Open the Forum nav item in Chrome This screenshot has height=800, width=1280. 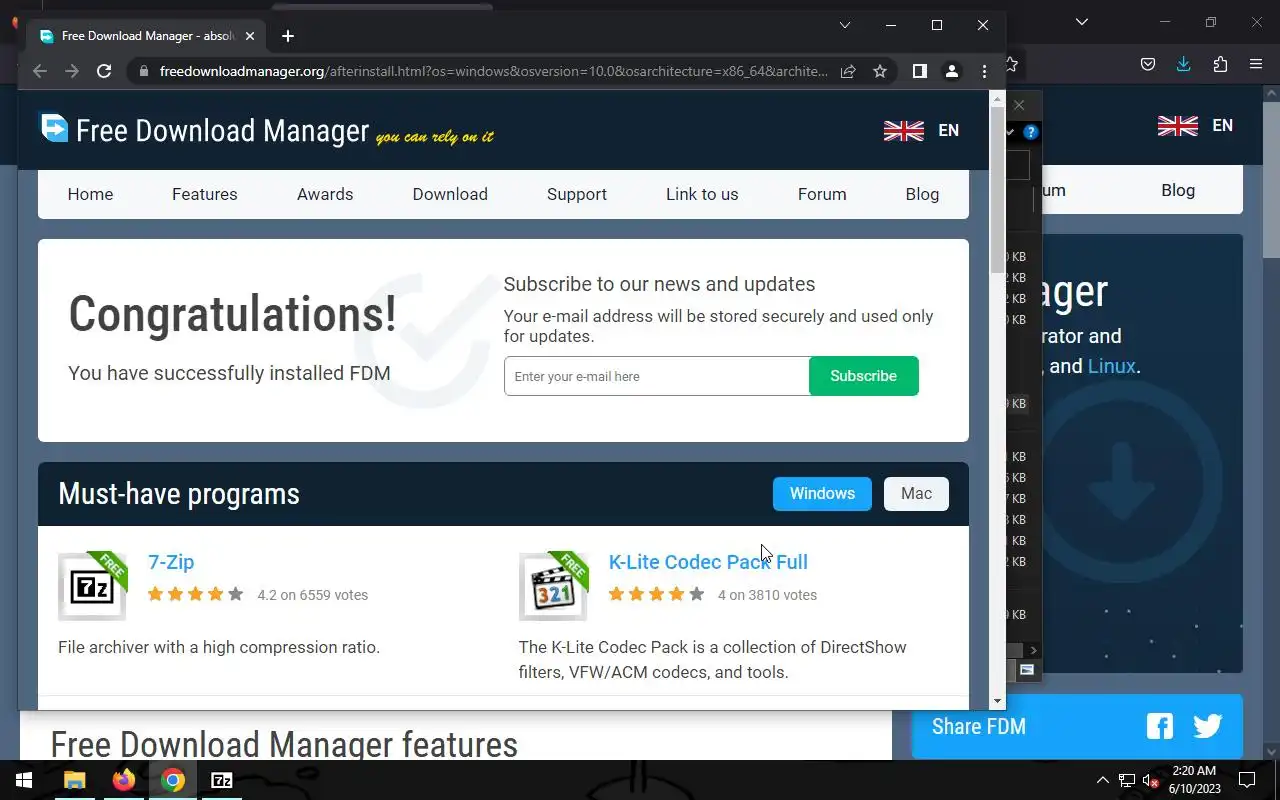pos(822,194)
